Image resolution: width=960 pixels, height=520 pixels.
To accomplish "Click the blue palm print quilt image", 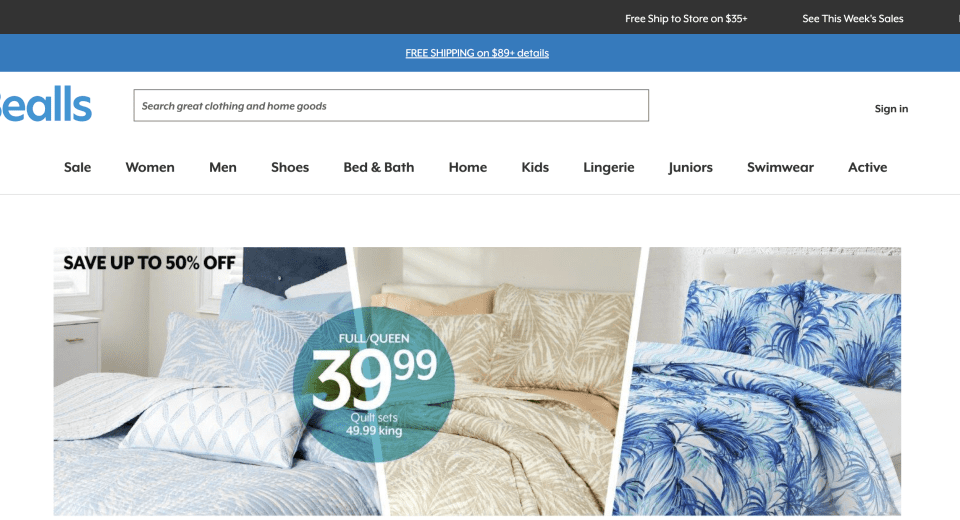I will 759,381.
